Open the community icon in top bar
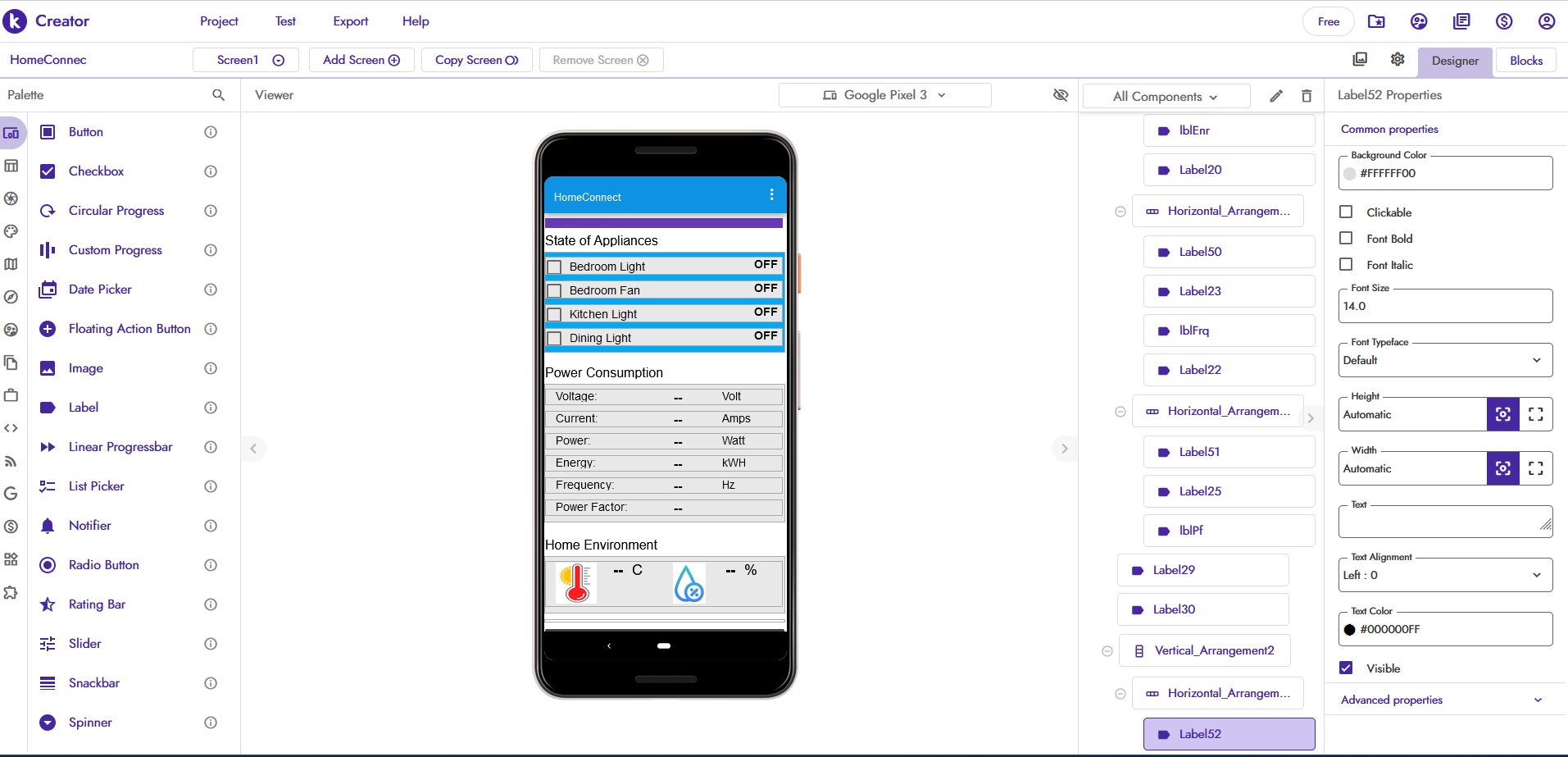 pos(1419,21)
